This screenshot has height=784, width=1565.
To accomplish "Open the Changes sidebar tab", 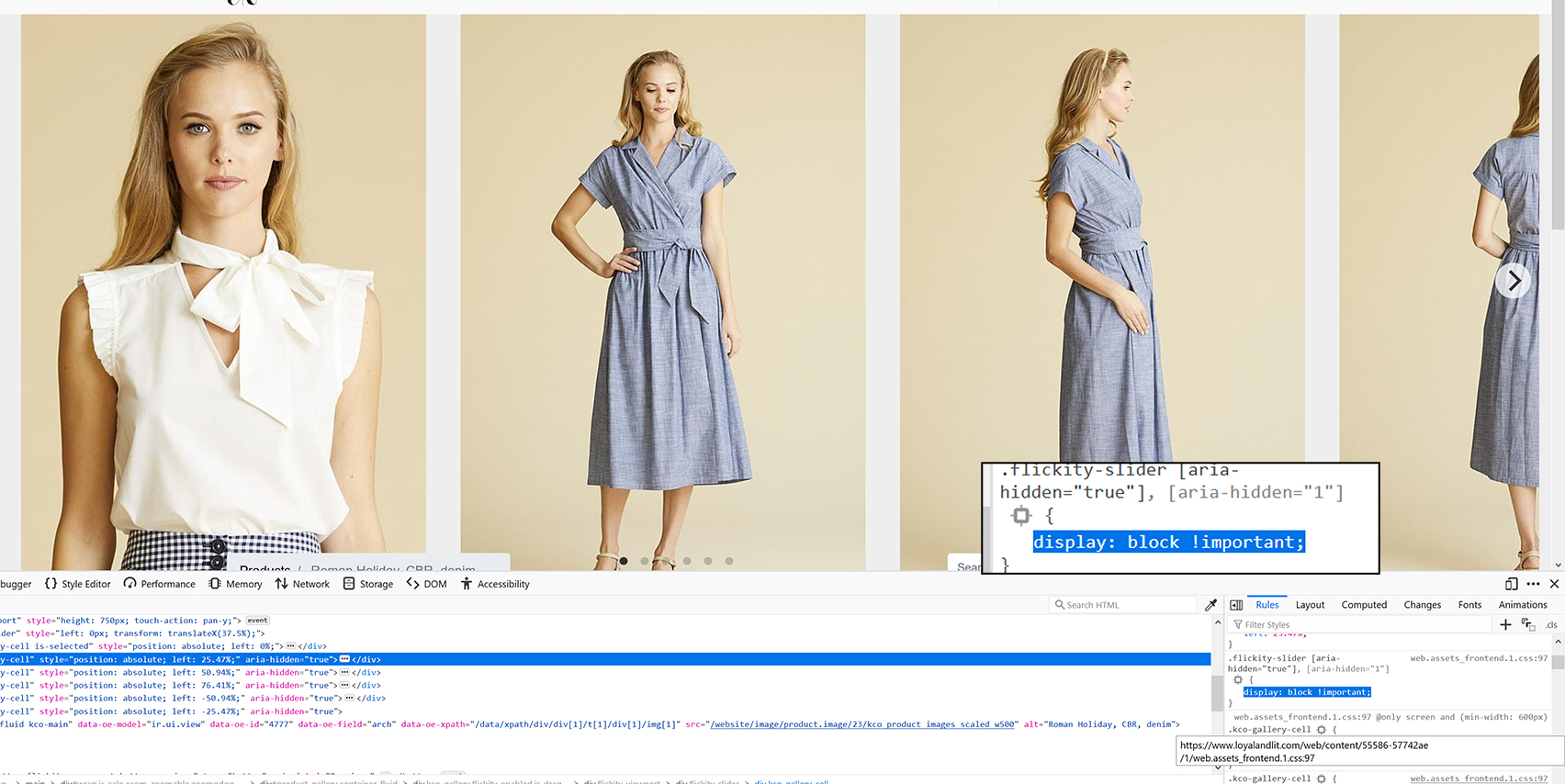I will click(x=1423, y=605).
